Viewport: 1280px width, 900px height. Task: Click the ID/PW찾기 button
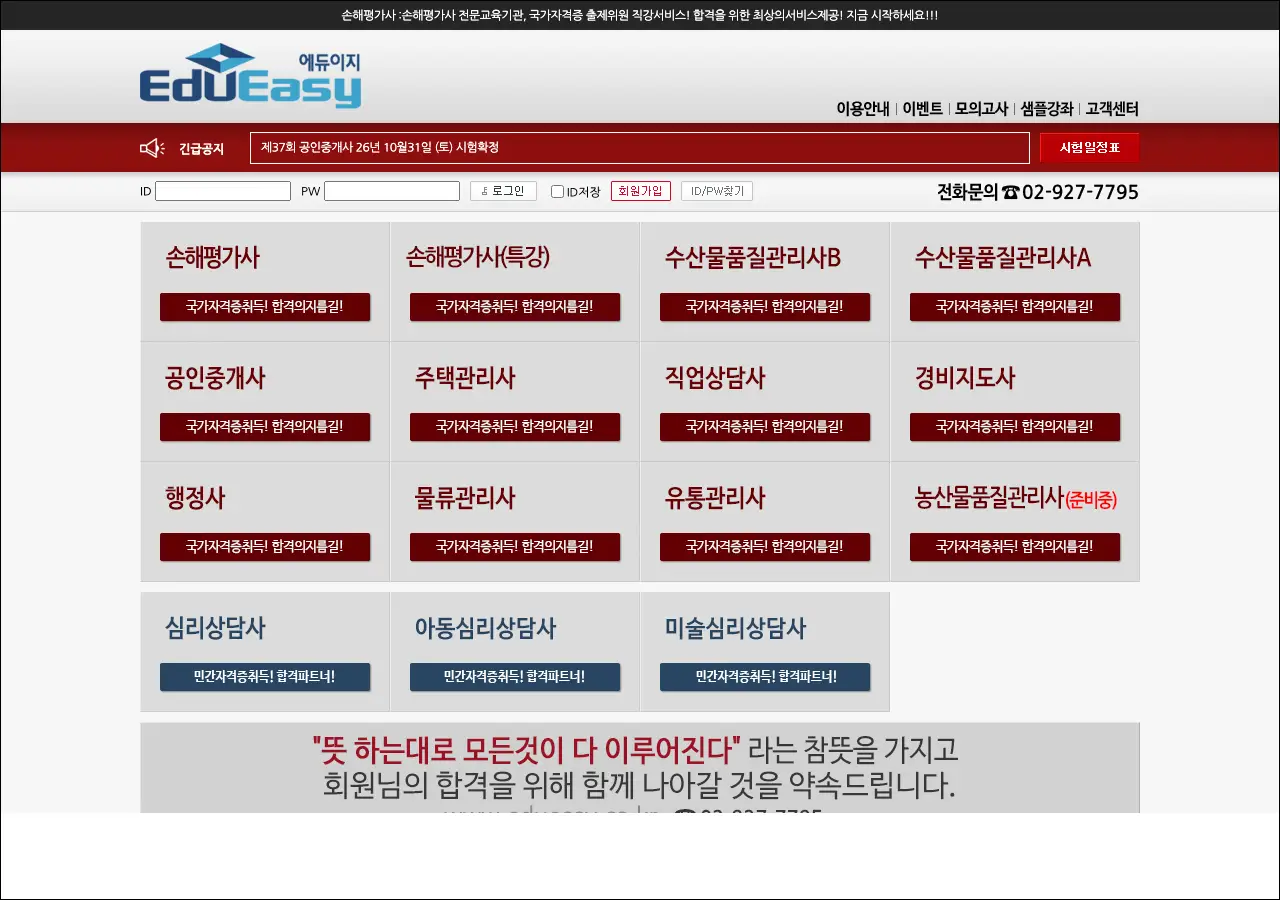pos(717,191)
